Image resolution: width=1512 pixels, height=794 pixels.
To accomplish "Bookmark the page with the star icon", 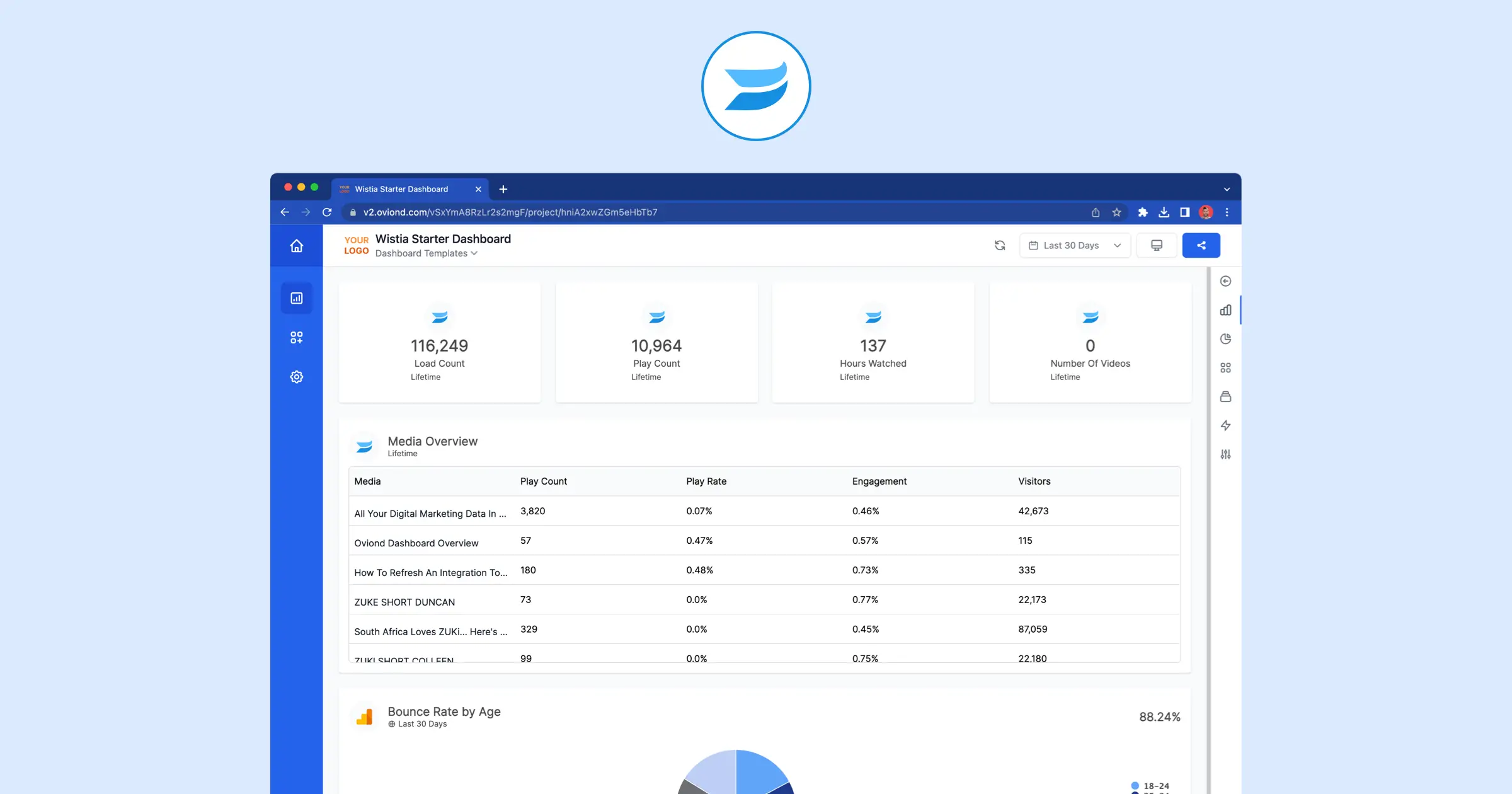I will [1116, 212].
